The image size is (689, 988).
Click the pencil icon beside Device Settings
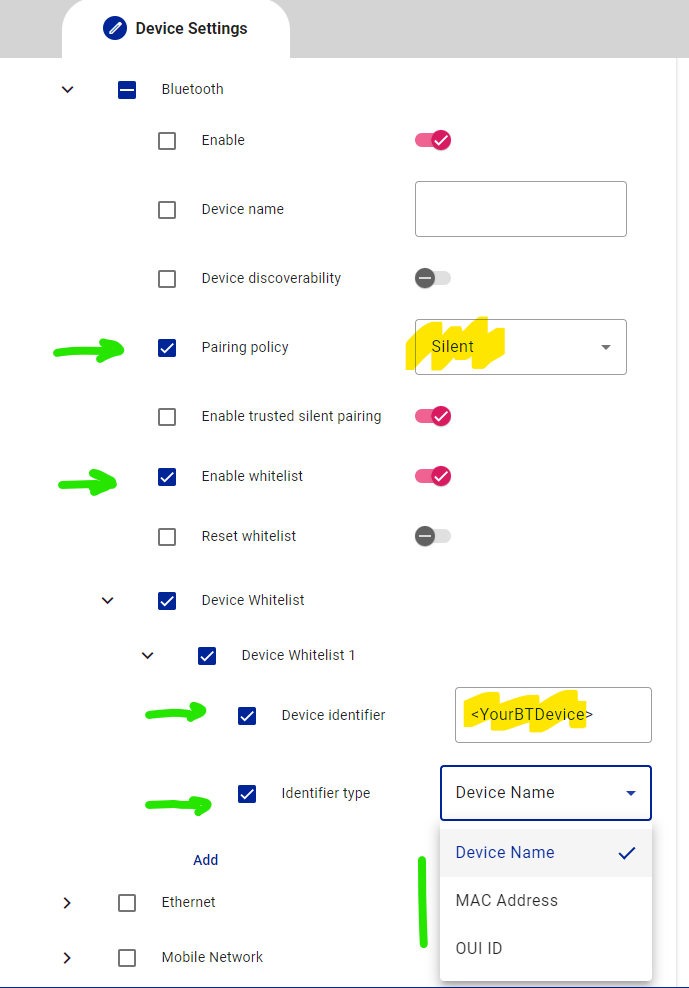click(x=115, y=28)
